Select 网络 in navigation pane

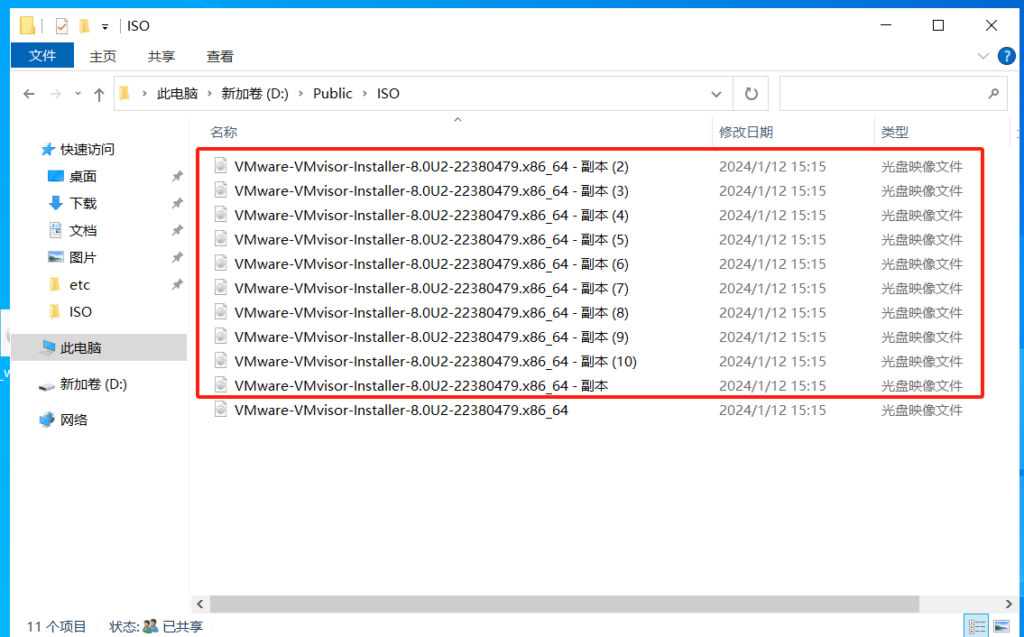pyautogui.click(x=74, y=420)
